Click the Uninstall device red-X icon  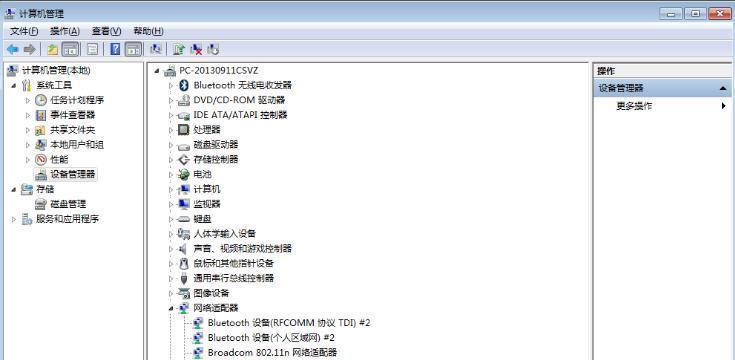click(196, 49)
